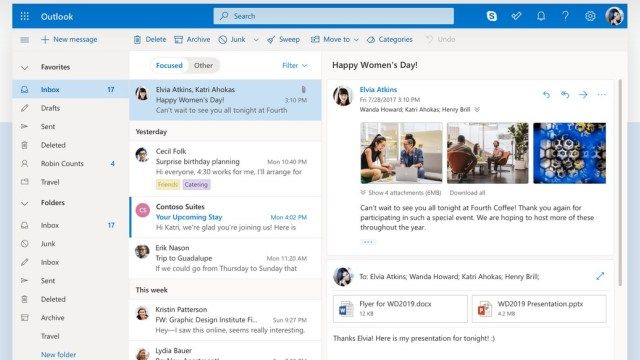Open the Categories toolbar option

pyautogui.click(x=390, y=40)
